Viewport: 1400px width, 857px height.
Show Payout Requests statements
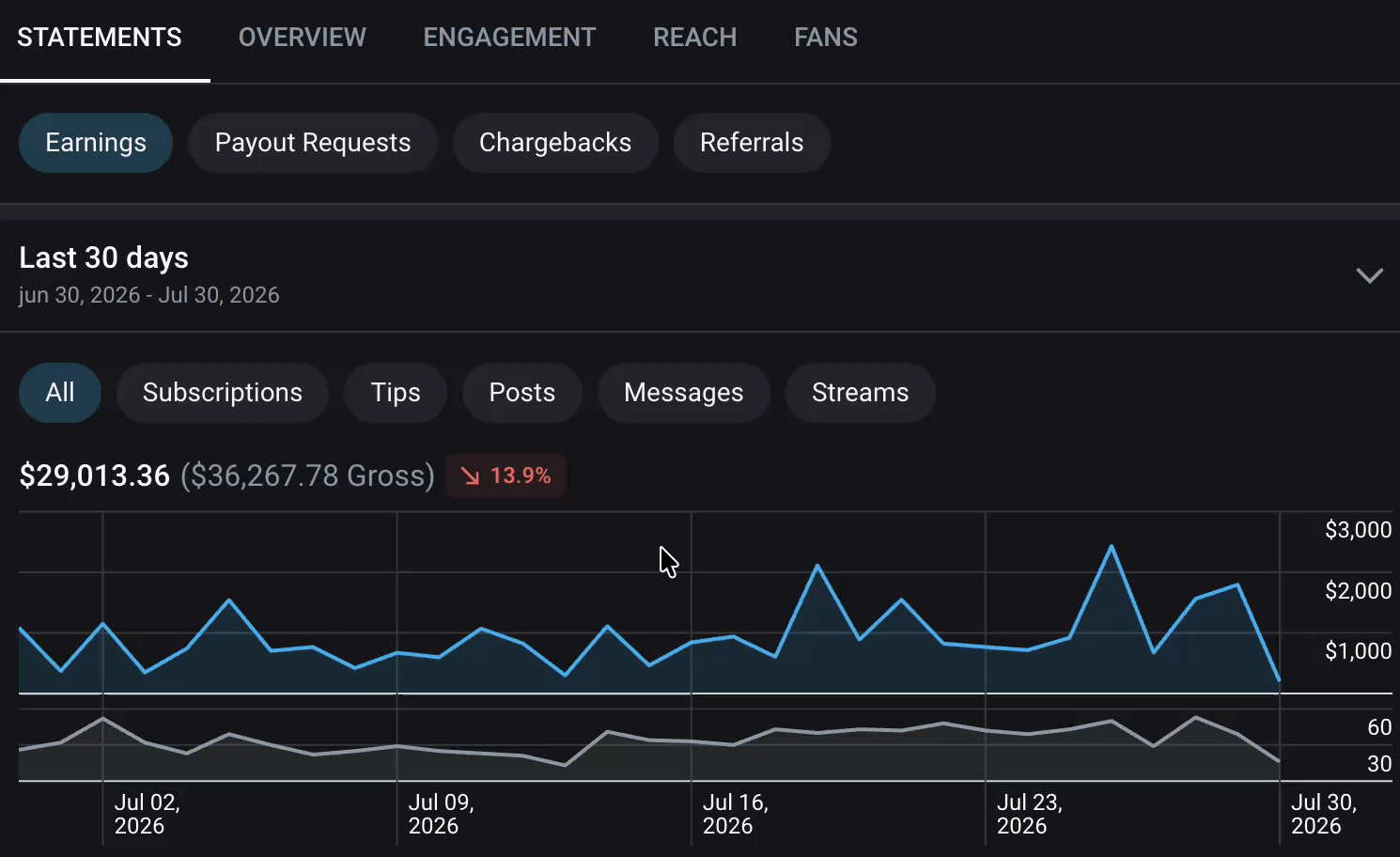pos(313,143)
